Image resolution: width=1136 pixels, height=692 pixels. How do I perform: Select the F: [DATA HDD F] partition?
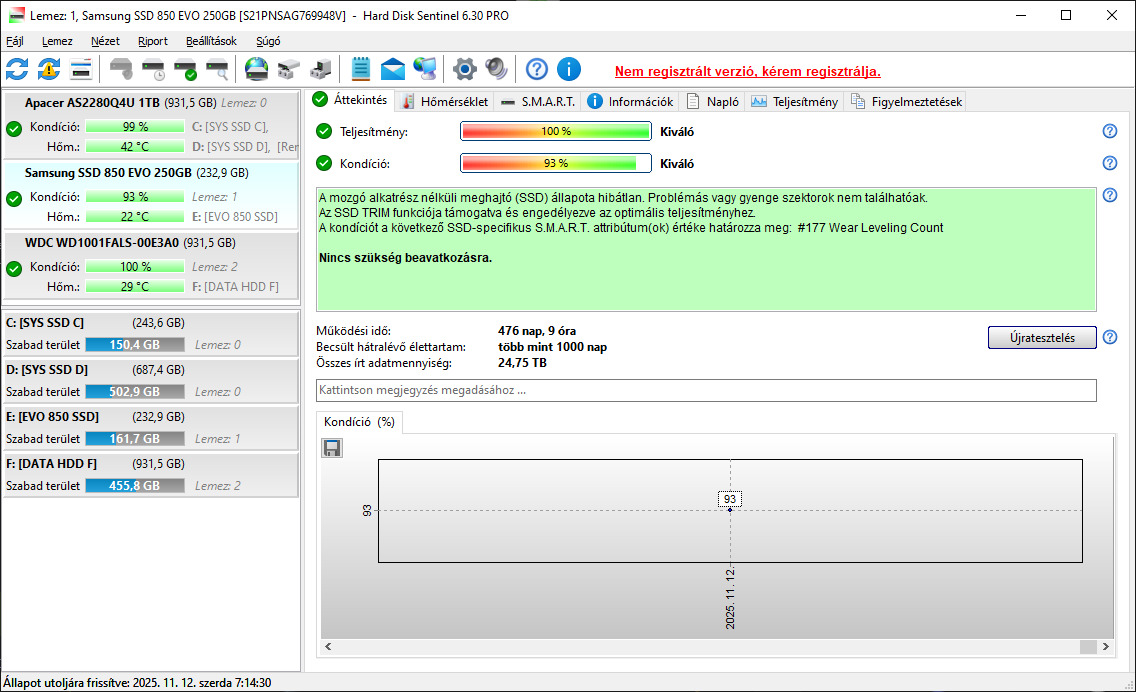pos(151,475)
